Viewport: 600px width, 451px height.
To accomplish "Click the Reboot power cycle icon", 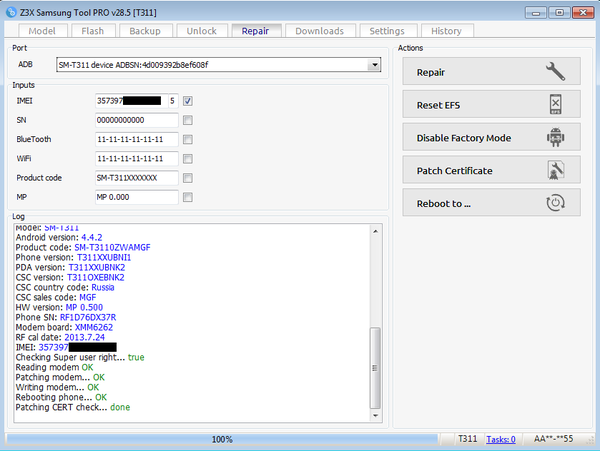I will pyautogui.click(x=556, y=204).
